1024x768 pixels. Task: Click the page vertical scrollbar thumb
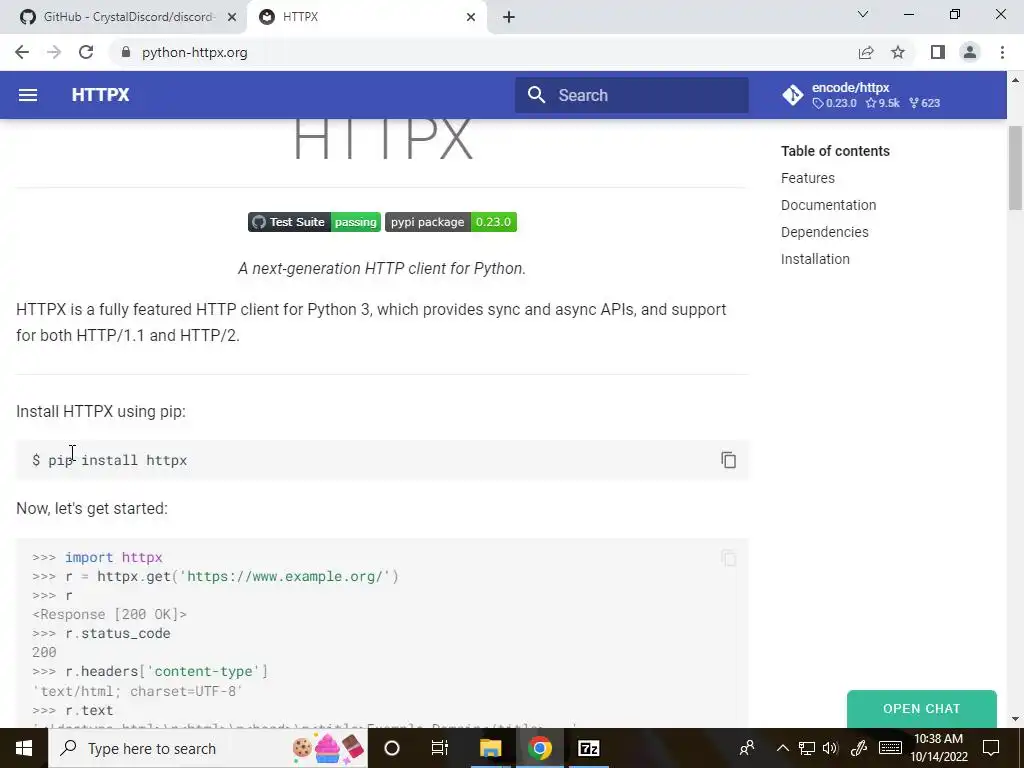click(x=1015, y=168)
